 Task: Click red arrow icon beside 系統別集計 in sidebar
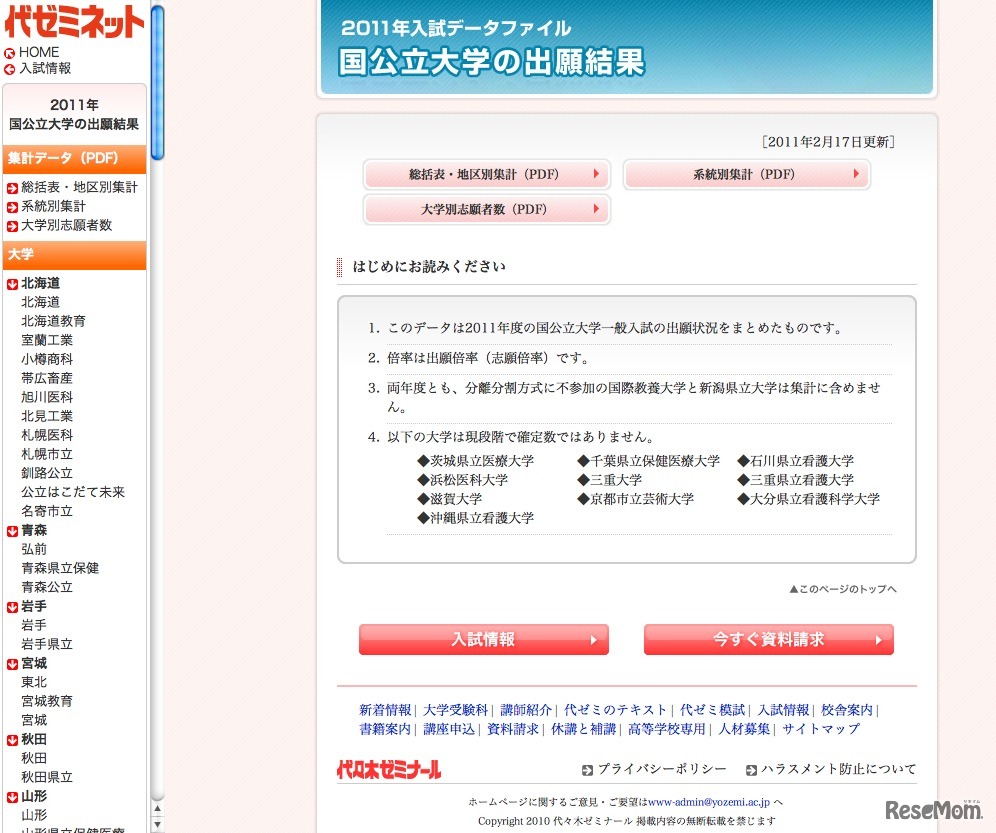(12, 207)
